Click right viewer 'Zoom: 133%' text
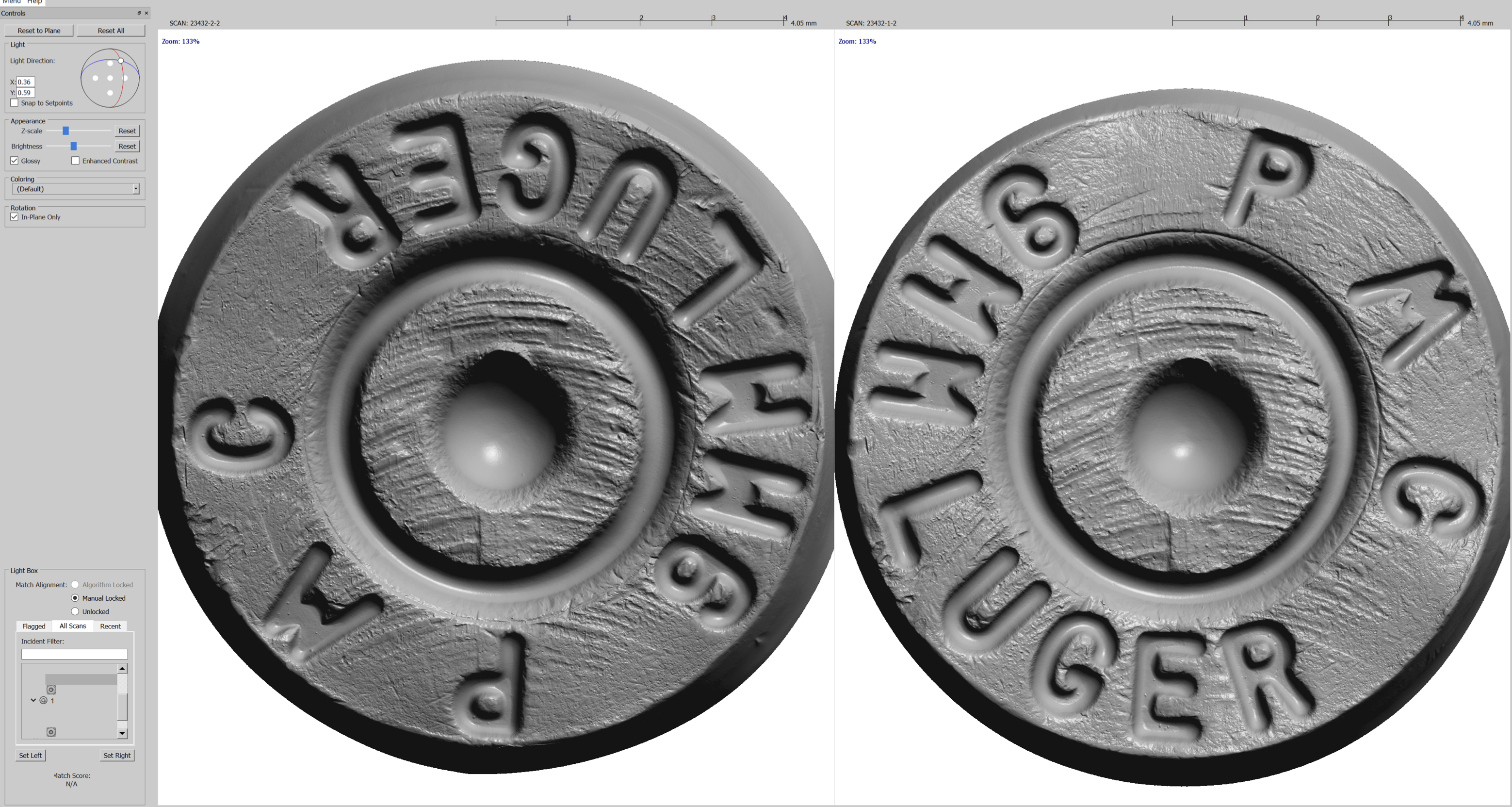 point(857,41)
